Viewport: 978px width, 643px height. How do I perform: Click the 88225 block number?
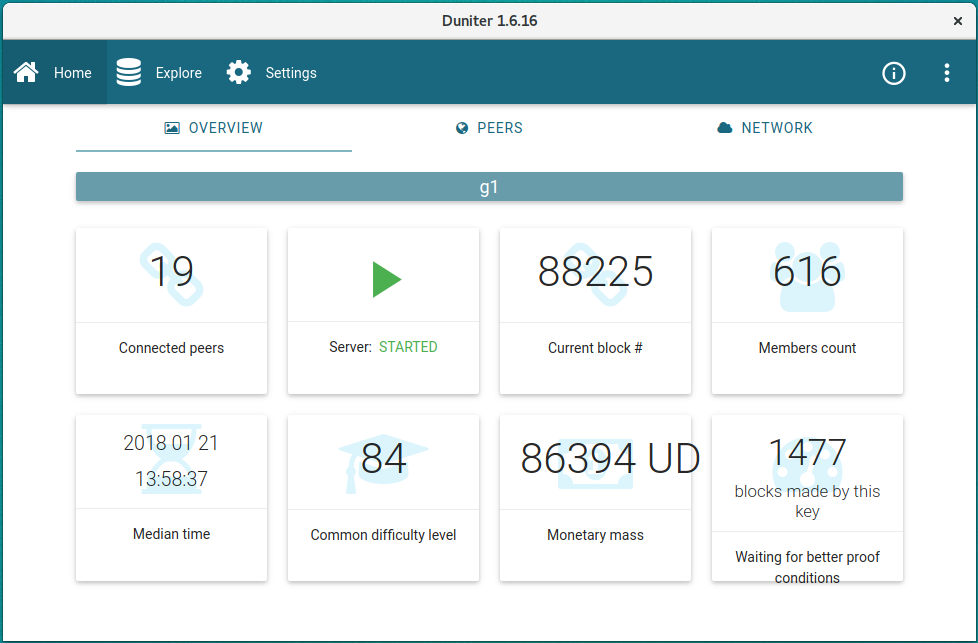(x=596, y=271)
